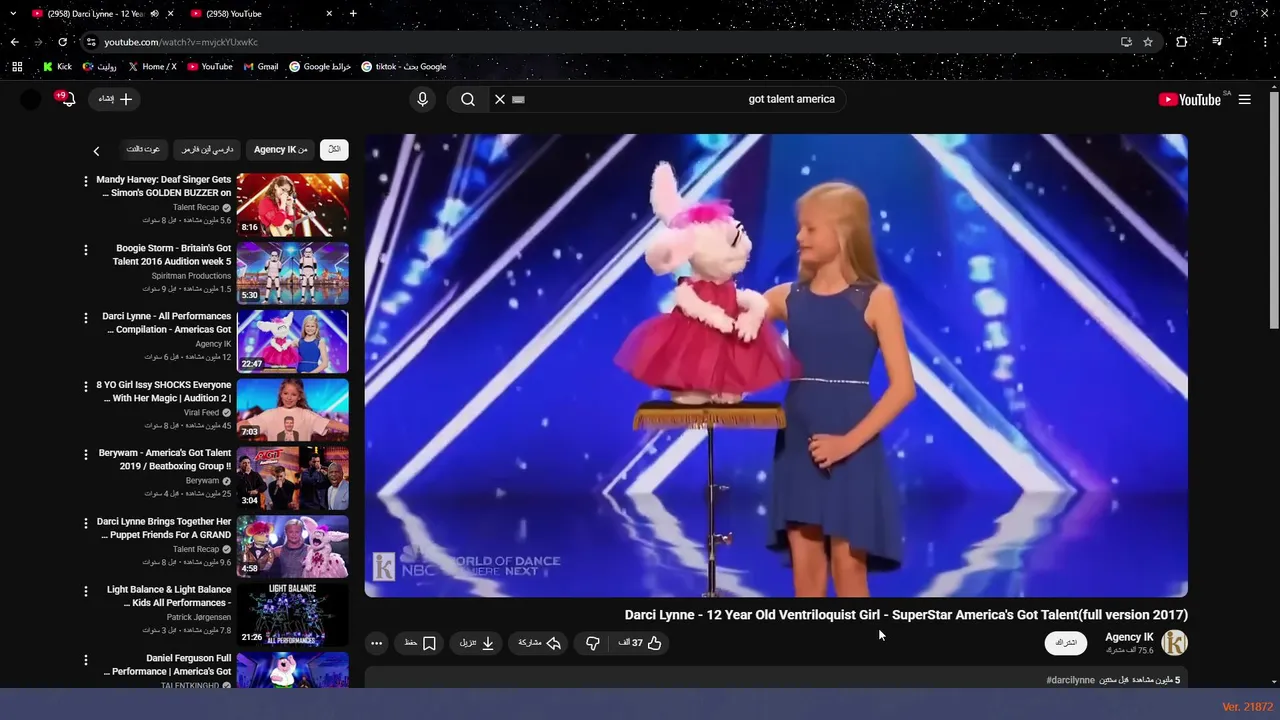Open the apps grid in bookmarks bar

[x=17, y=67]
